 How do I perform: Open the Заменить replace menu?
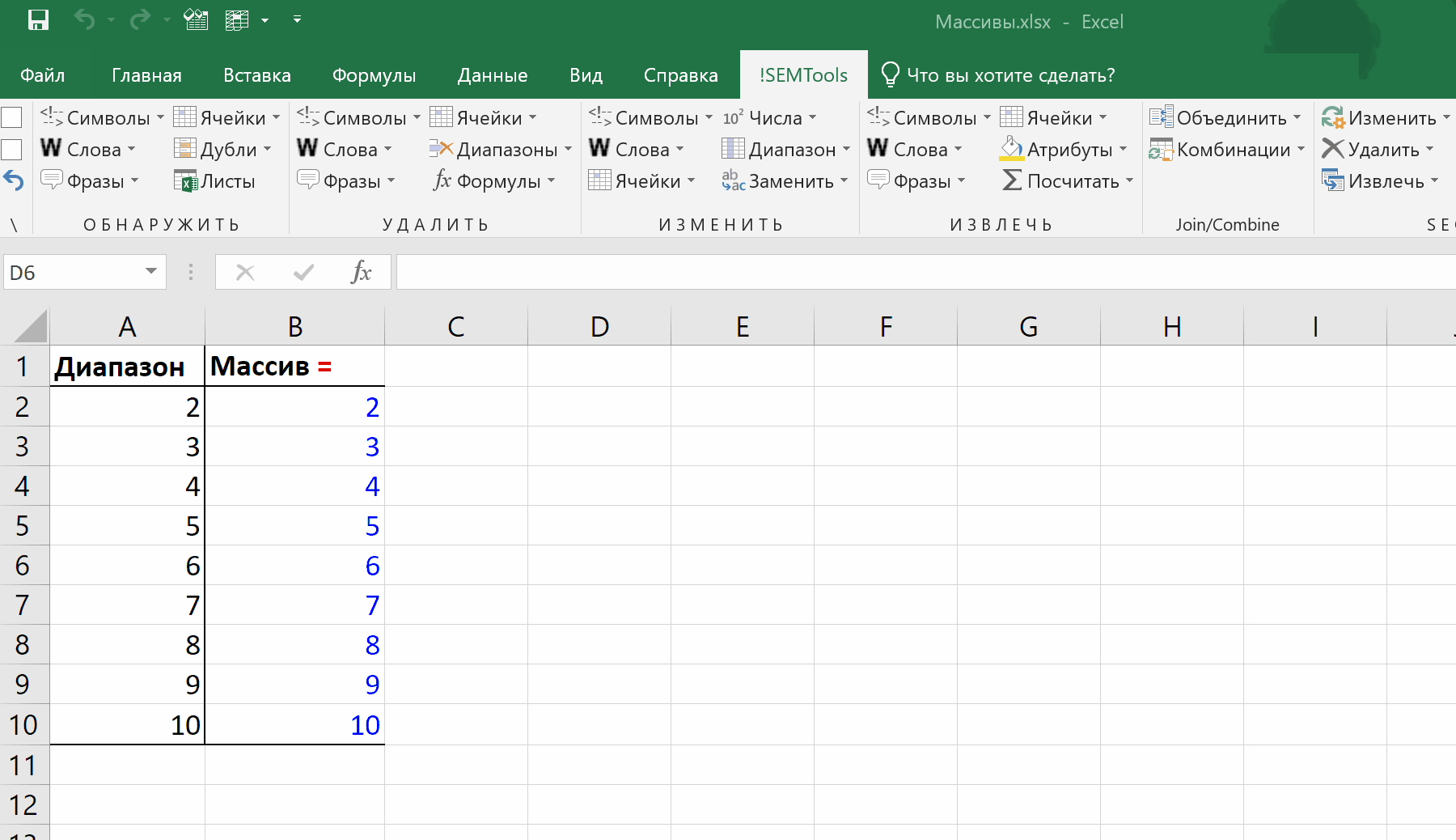785,181
